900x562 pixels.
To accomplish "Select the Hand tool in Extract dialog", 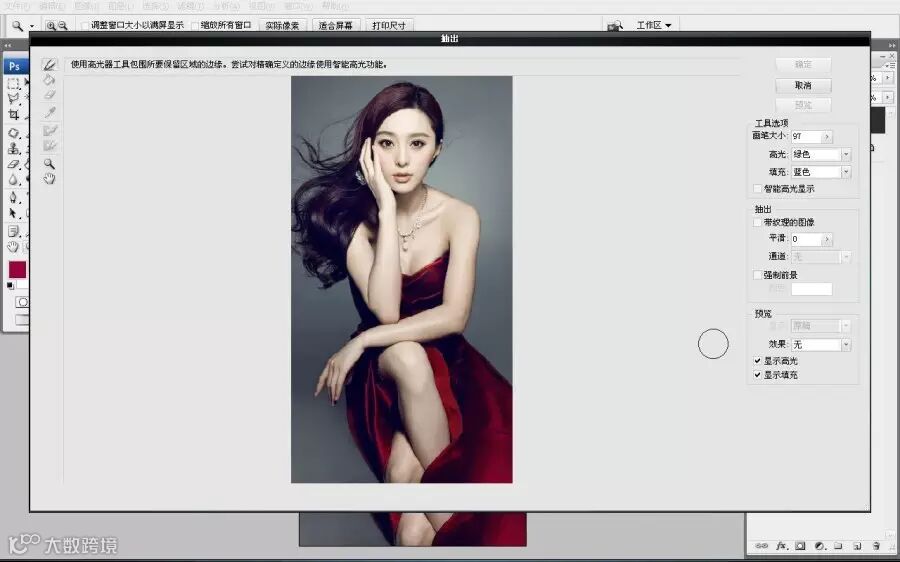I will (50, 179).
